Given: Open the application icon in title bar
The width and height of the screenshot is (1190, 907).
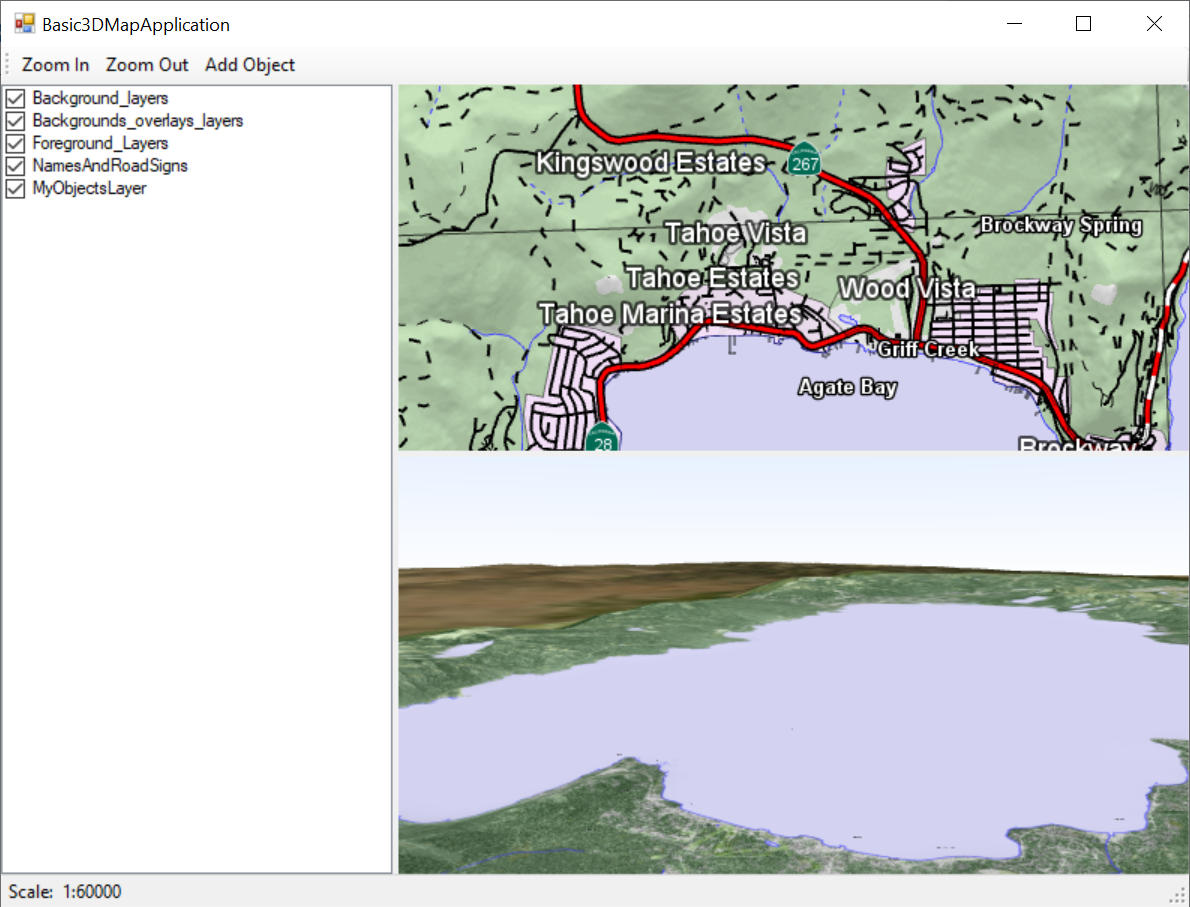Looking at the screenshot, I should (x=24, y=24).
